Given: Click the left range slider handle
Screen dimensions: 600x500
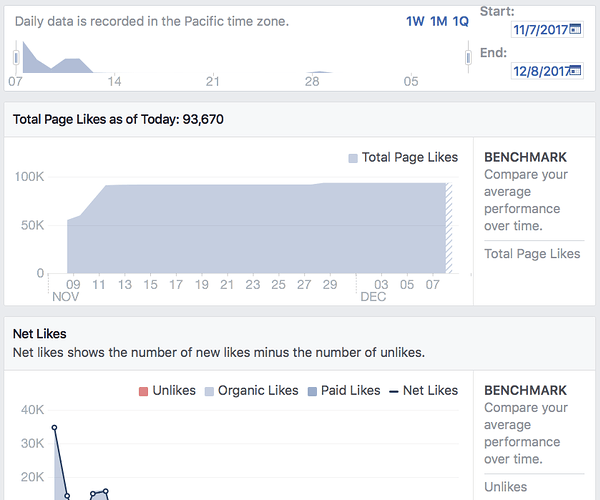Looking at the screenshot, I should (x=16, y=58).
